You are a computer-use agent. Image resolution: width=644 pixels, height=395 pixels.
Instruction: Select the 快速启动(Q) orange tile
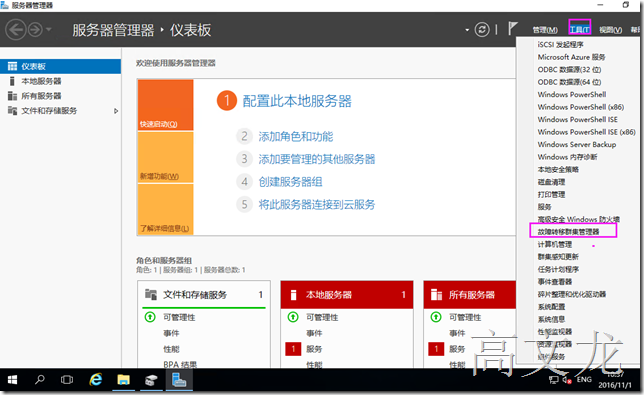pyautogui.click(x=166, y=105)
